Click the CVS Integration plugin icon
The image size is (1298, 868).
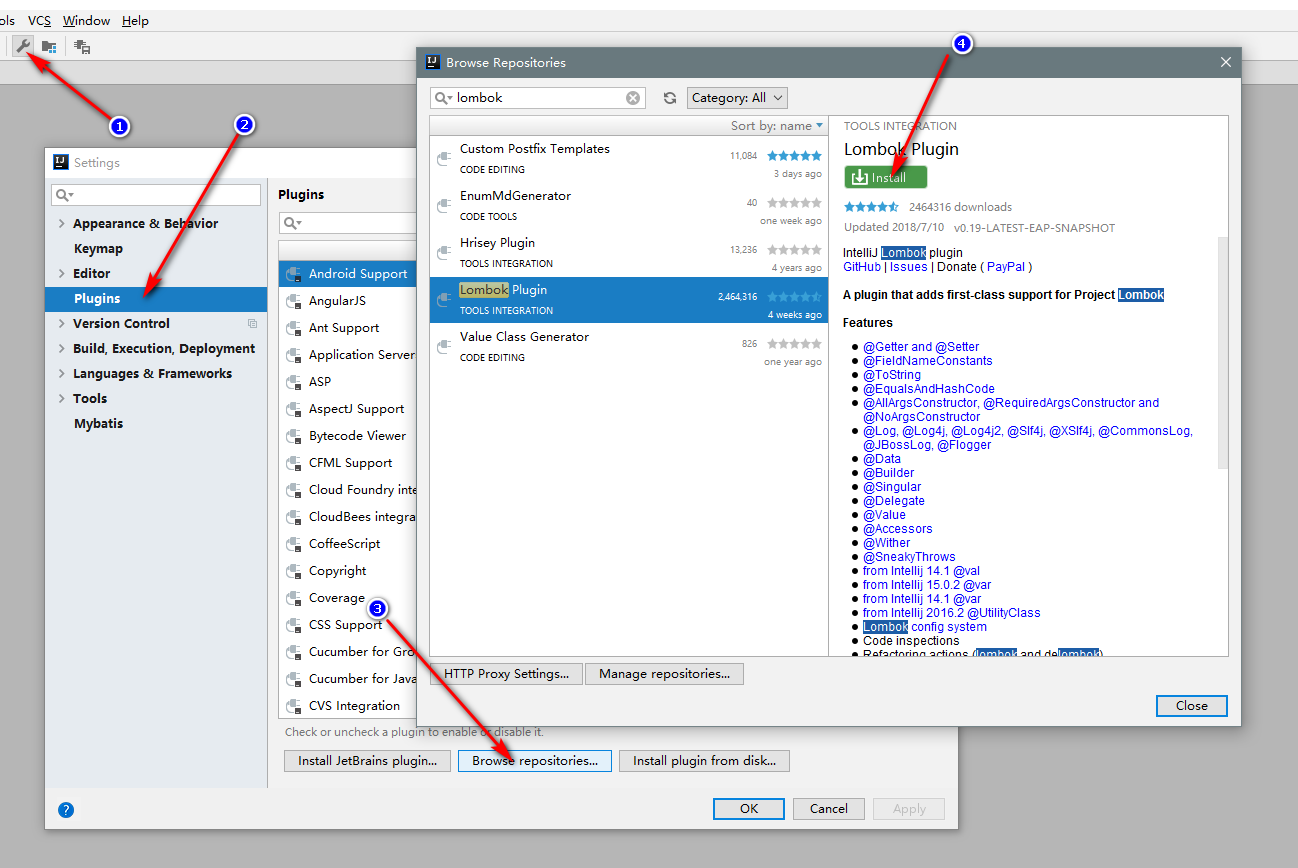(294, 706)
